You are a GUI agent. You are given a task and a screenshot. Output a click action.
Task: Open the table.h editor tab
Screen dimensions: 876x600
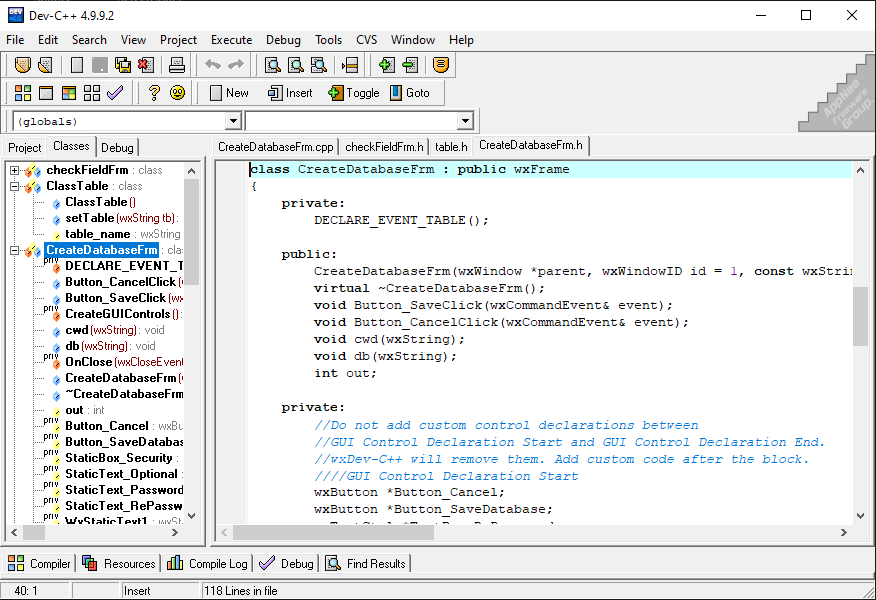tap(451, 147)
